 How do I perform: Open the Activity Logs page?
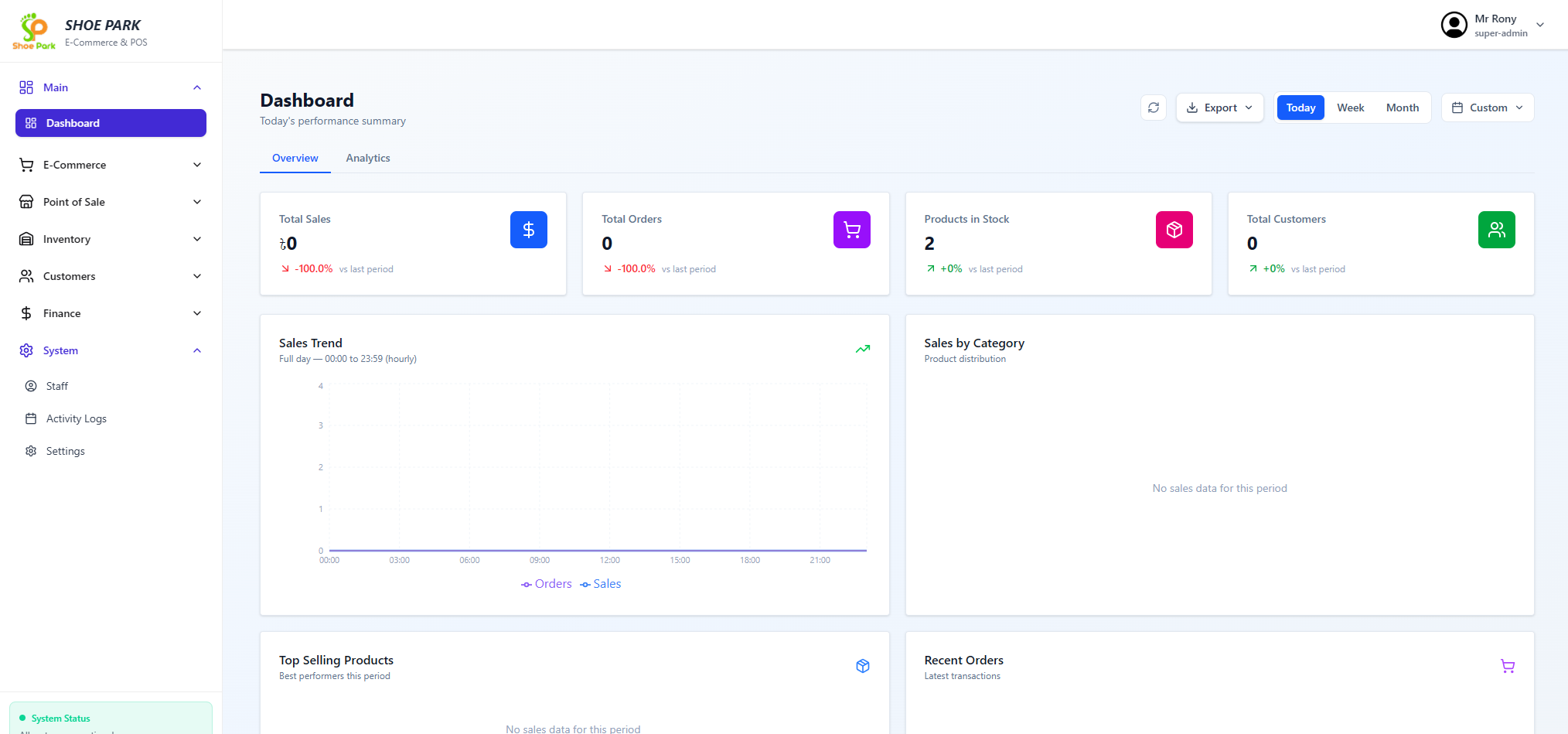111,418
